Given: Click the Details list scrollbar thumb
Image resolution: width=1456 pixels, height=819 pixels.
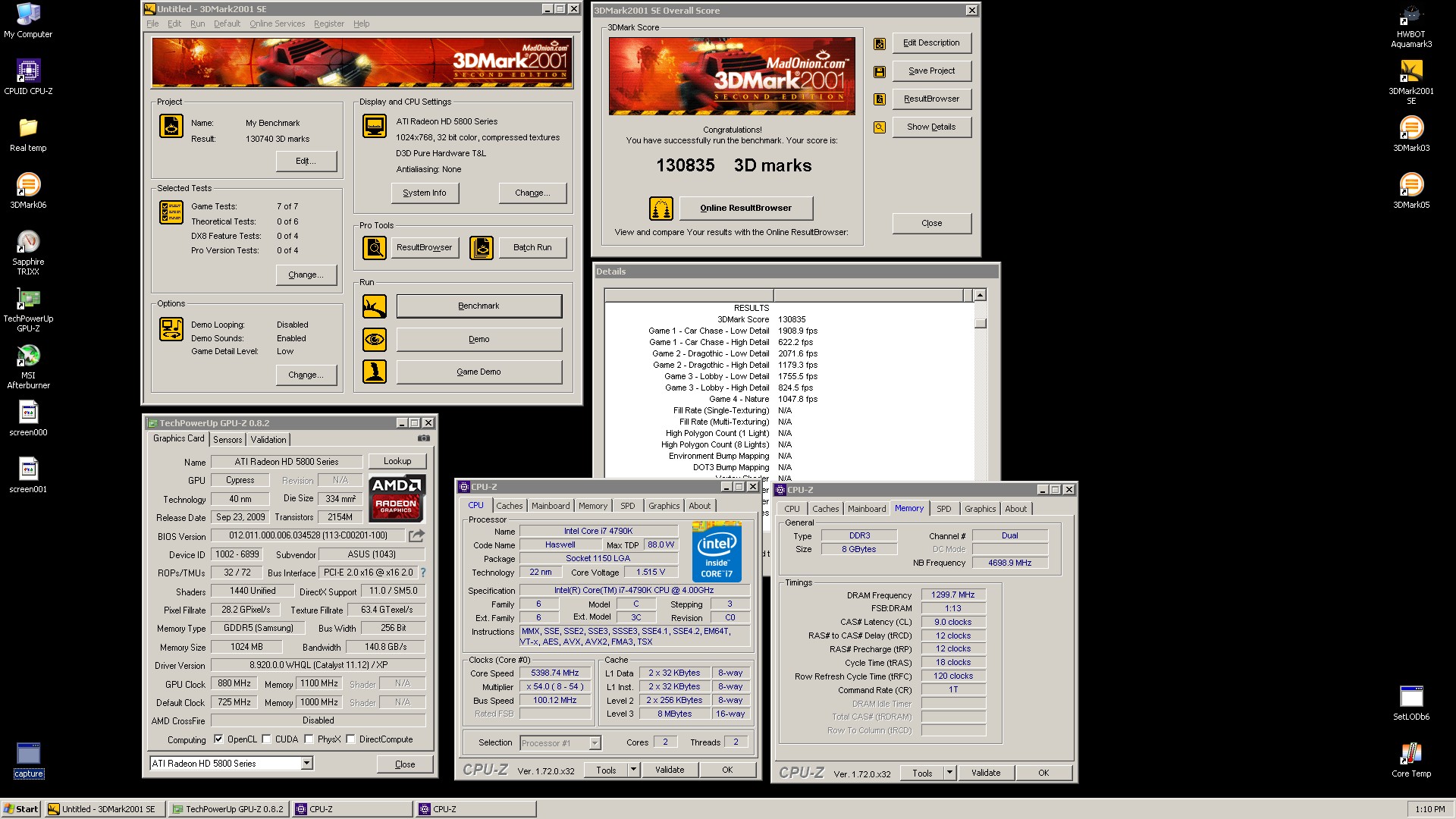Looking at the screenshot, I should [981, 323].
